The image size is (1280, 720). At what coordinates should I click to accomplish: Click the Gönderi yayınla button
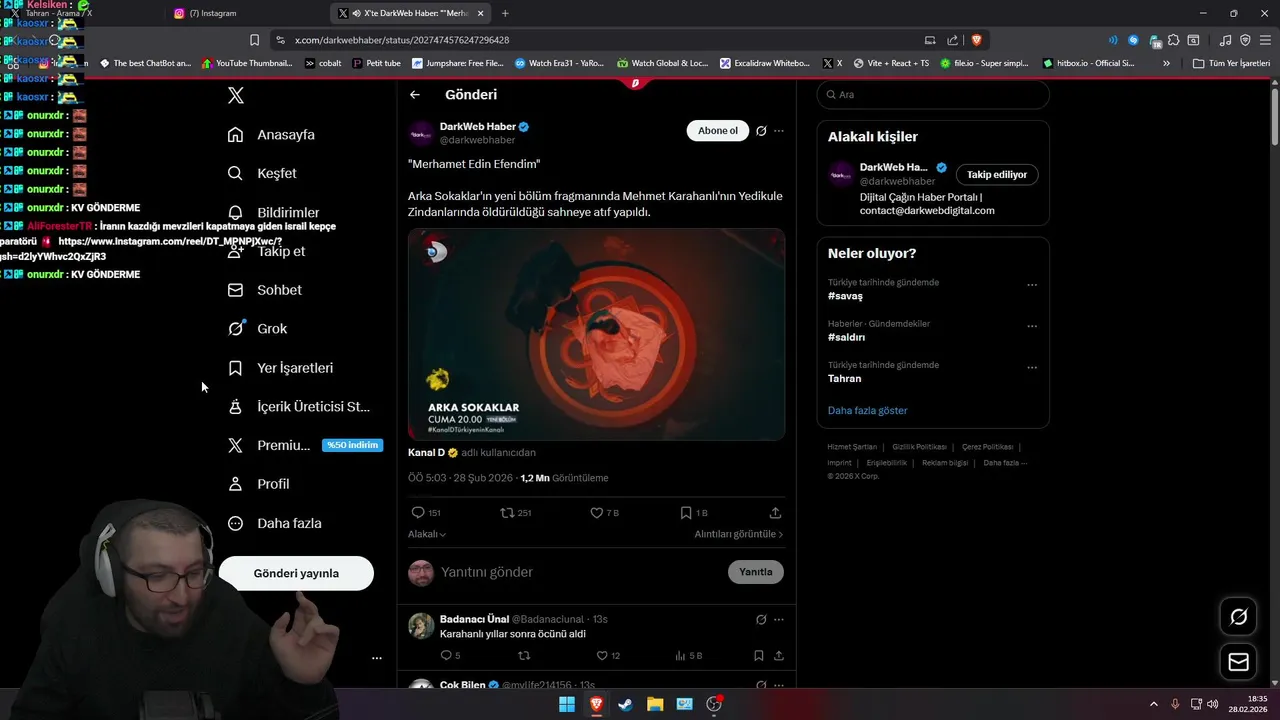coord(296,573)
